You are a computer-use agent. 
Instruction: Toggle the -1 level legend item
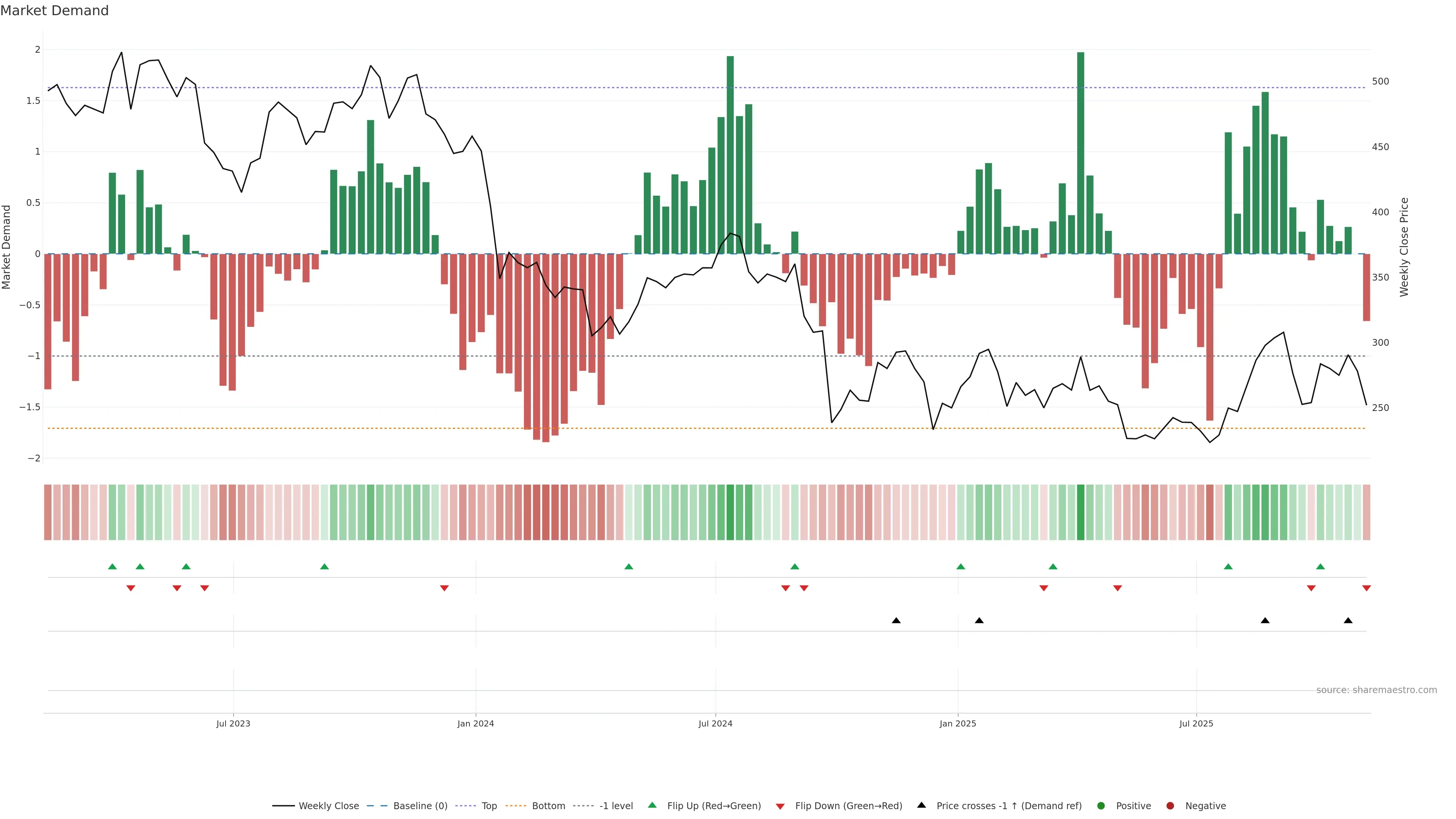615,806
